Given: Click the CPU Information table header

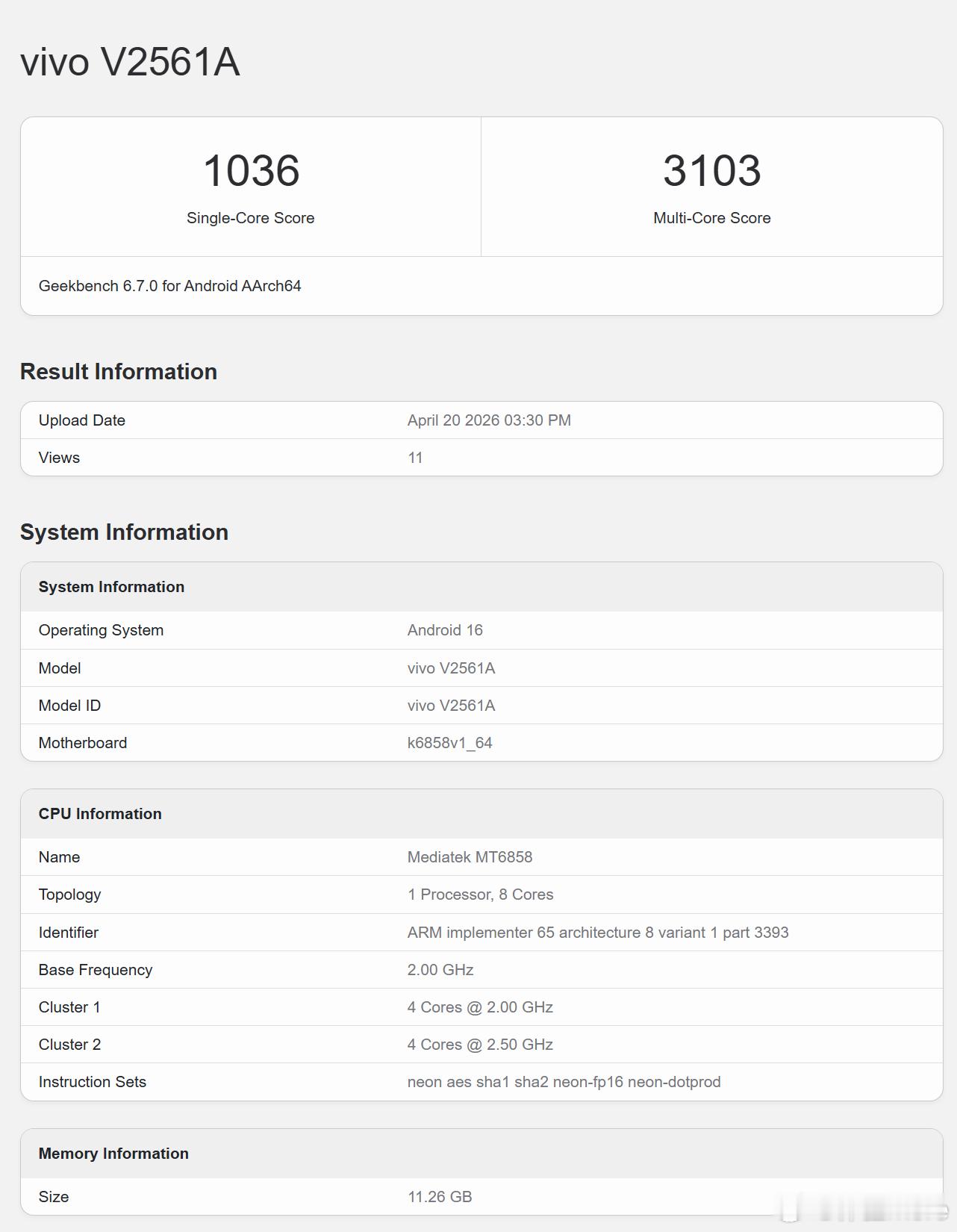Looking at the screenshot, I should 100,814.
